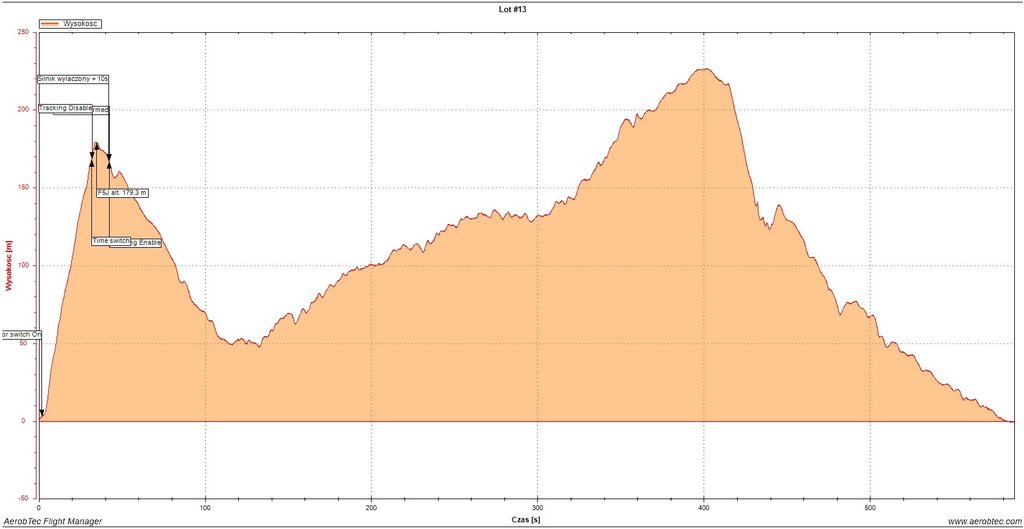Click the highest altitude peak near 400 s
The image size is (1024, 529).
point(705,69)
